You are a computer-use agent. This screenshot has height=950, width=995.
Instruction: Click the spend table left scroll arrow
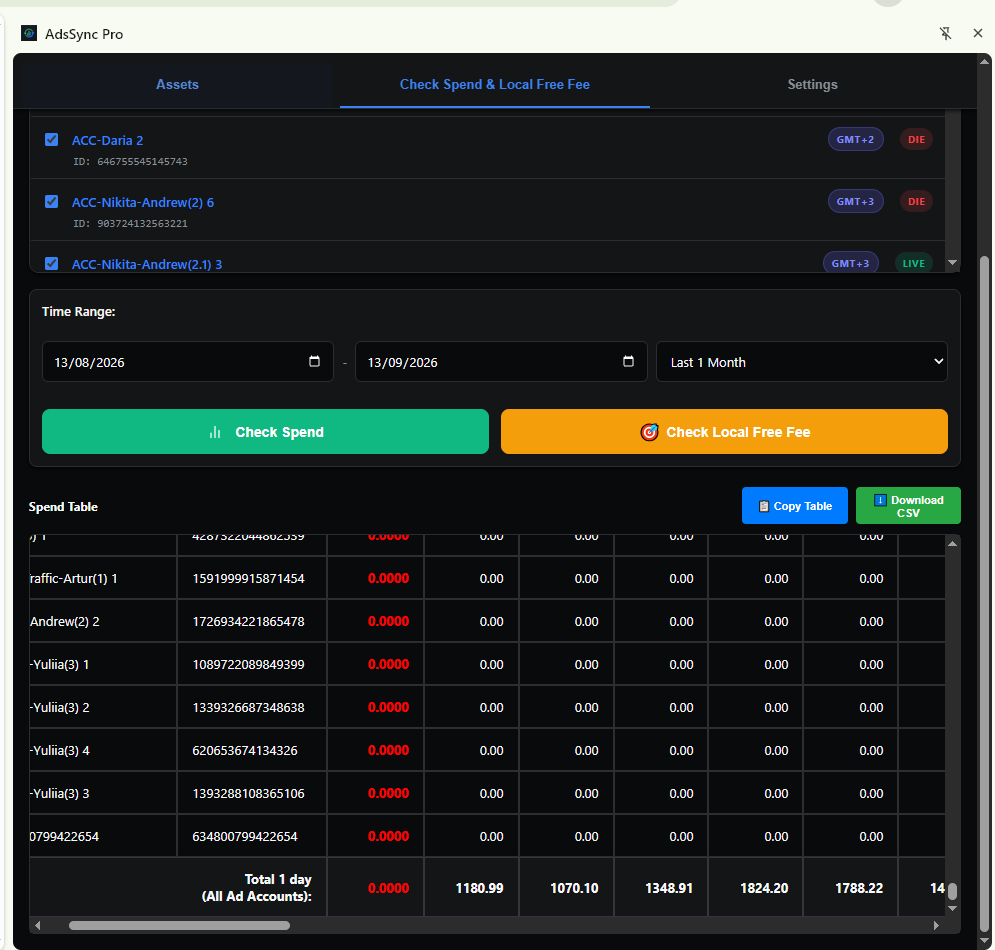coord(38,925)
